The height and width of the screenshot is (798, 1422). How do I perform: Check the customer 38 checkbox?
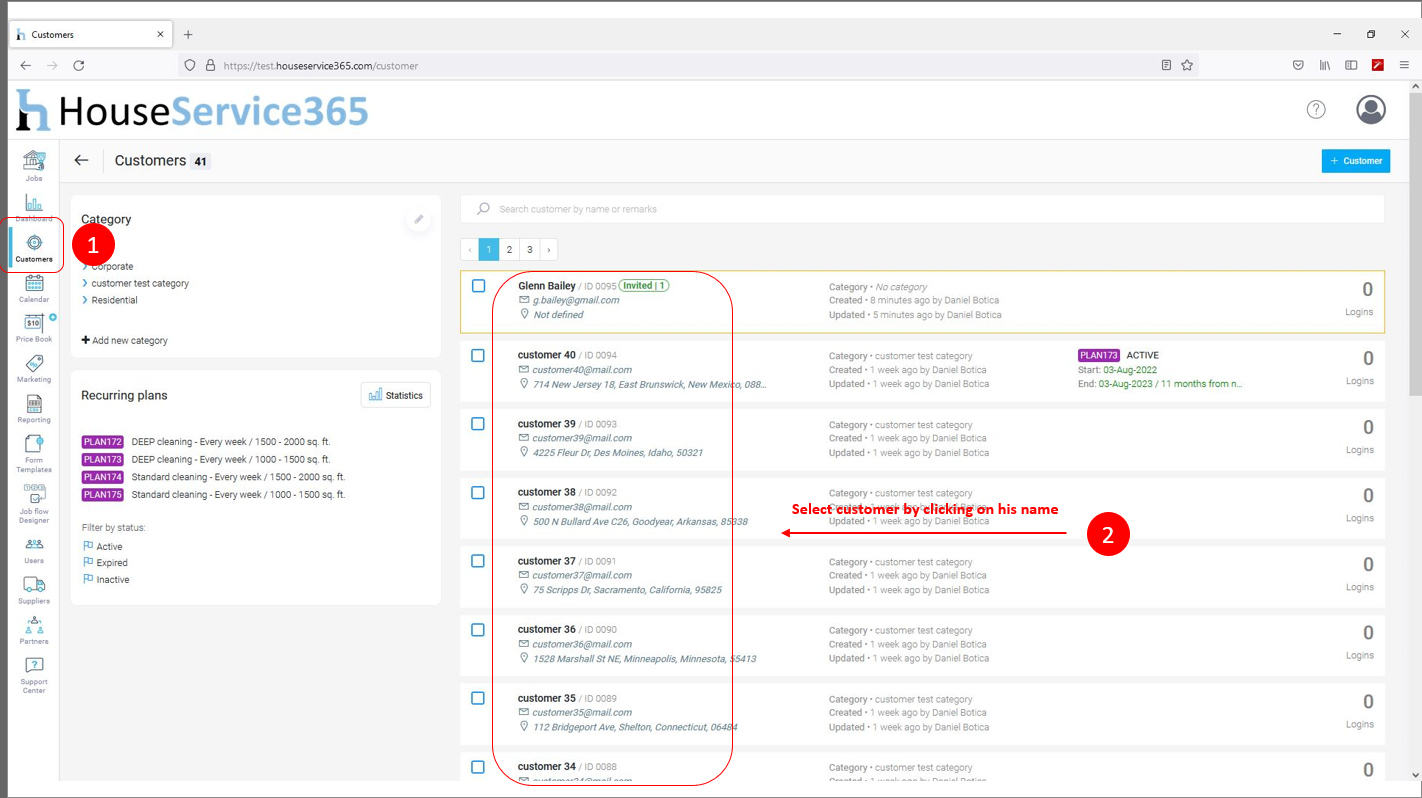pos(478,492)
